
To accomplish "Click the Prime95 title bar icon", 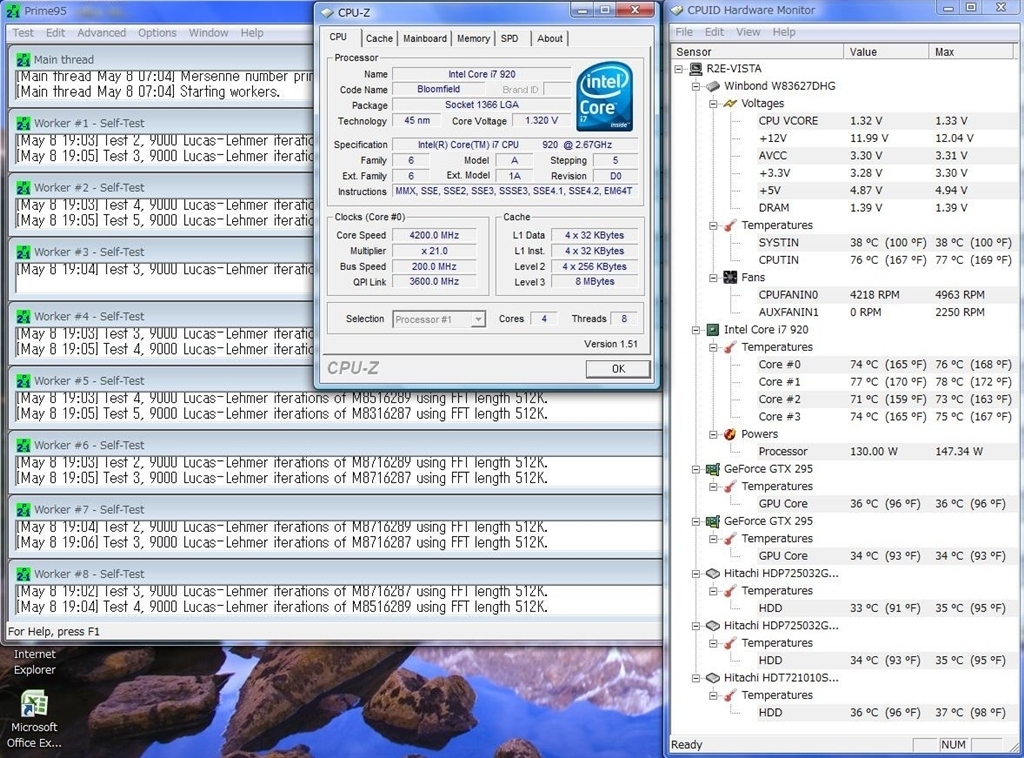I will (x=12, y=11).
